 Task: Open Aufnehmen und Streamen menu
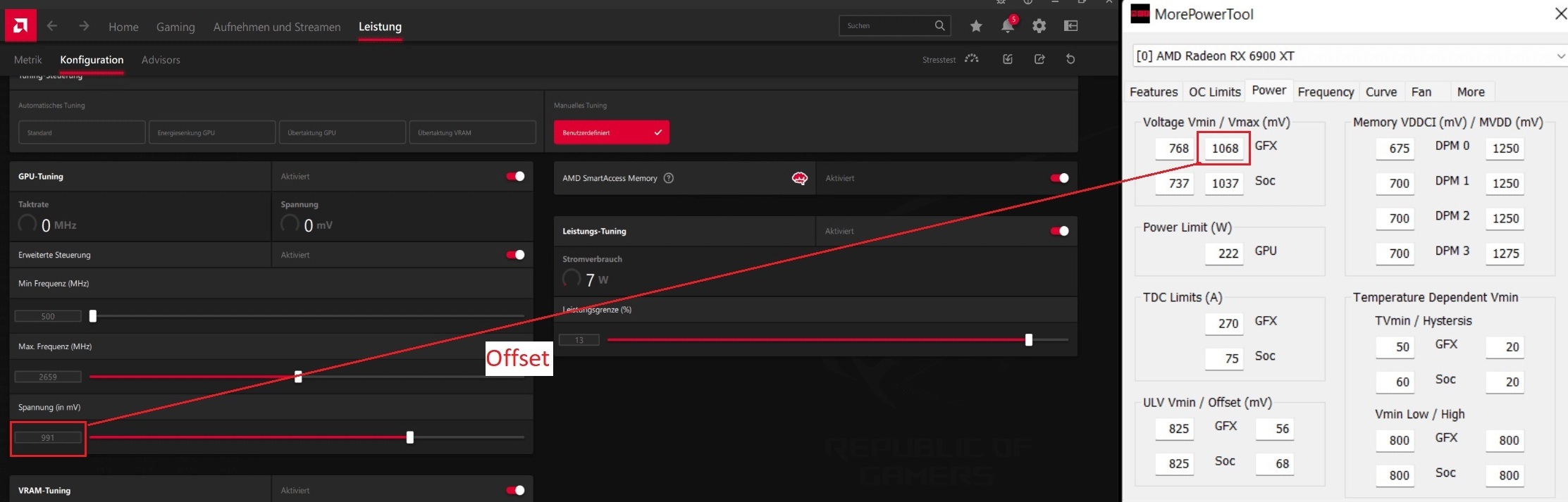coord(277,27)
